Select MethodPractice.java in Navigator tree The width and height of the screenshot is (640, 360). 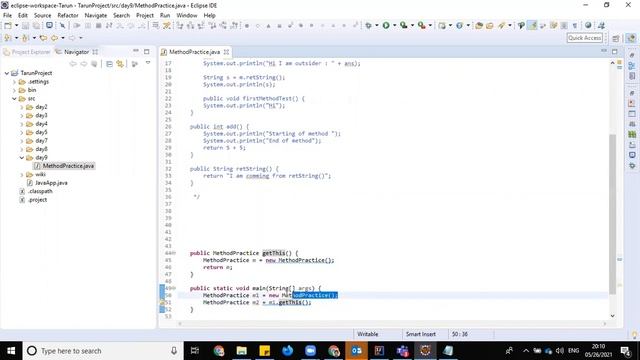click(x=64, y=166)
